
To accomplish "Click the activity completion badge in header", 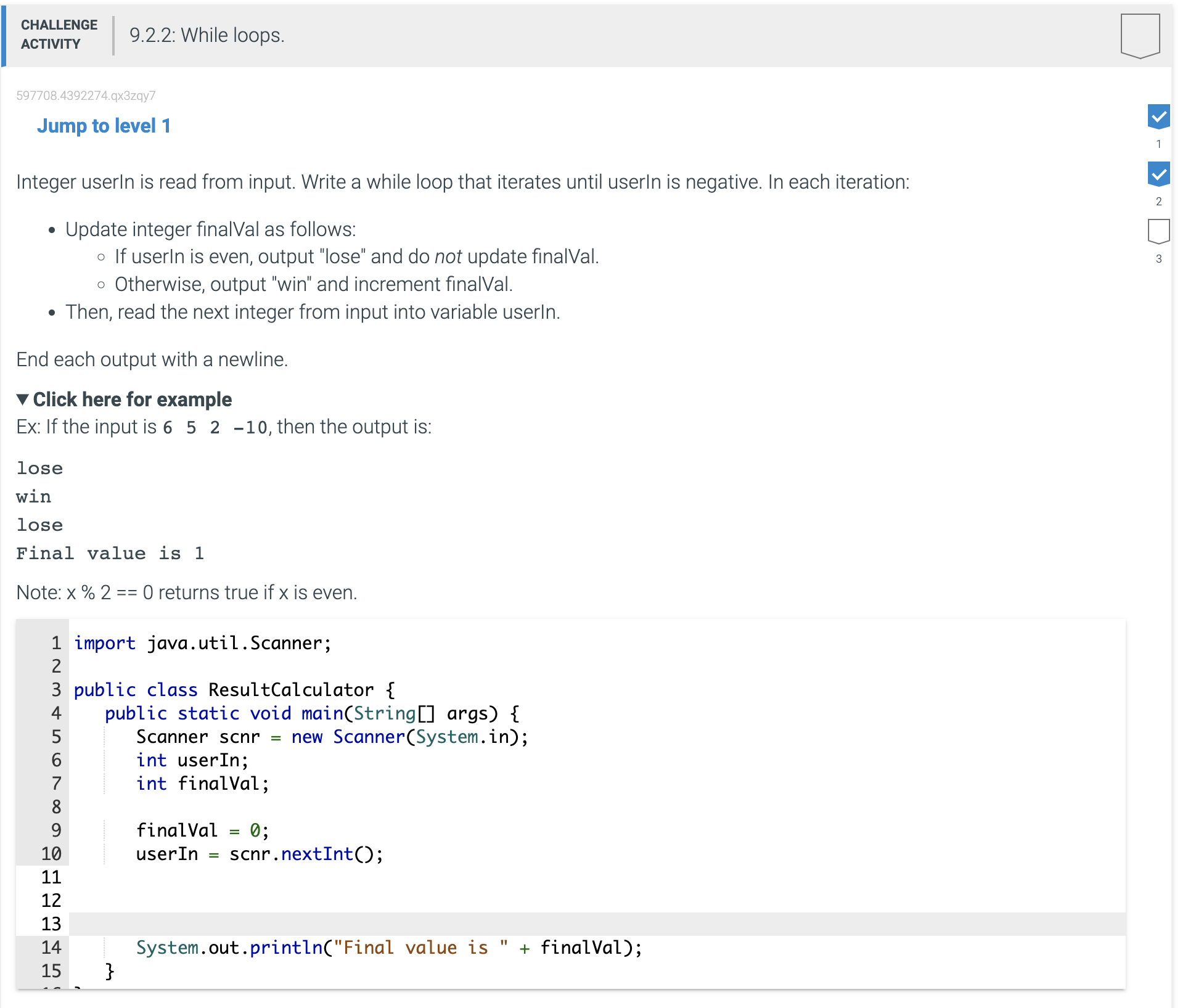I will (1139, 35).
